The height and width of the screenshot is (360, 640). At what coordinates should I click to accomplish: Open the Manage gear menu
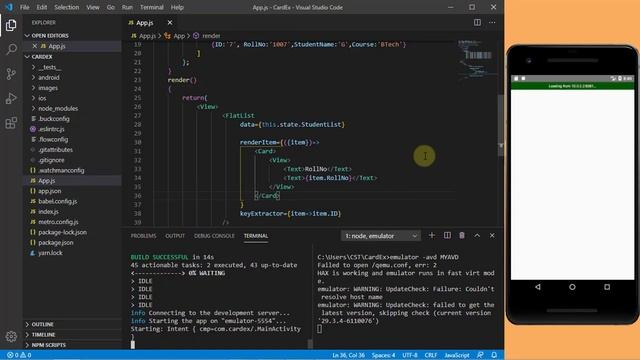point(11,336)
